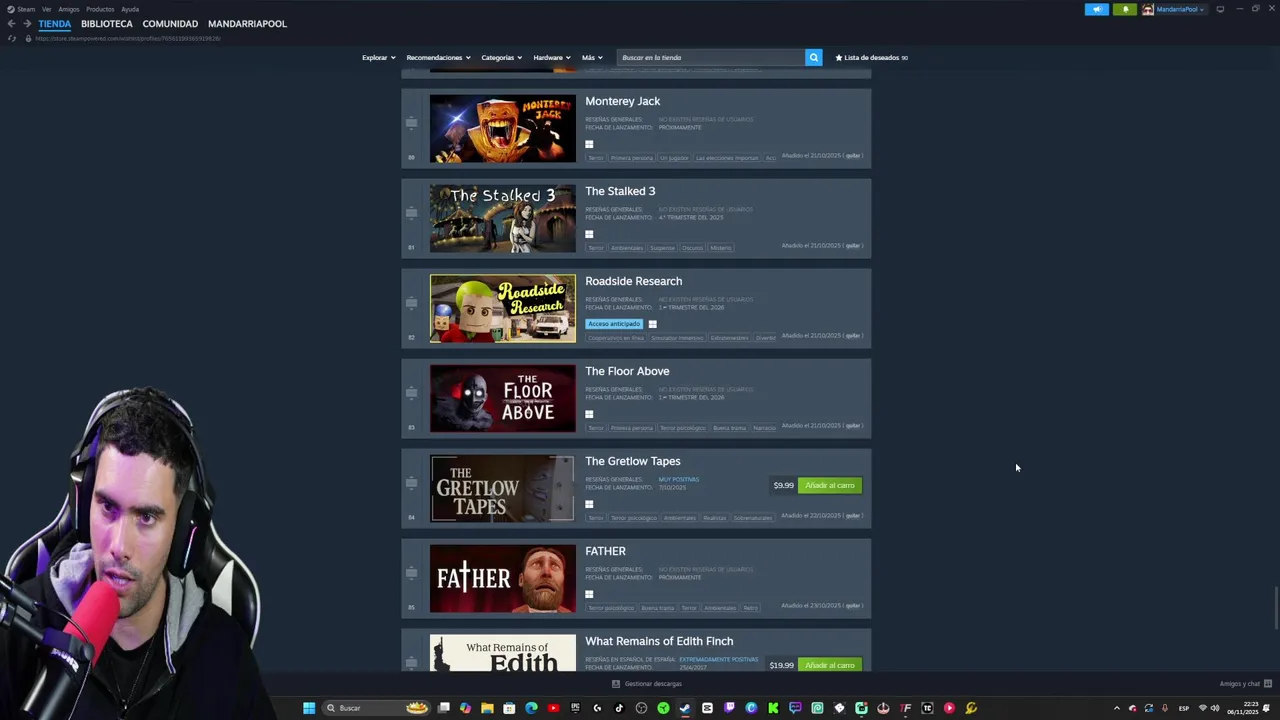Open the green notifications bell
The height and width of the screenshot is (720, 1280).
[x=1125, y=9]
